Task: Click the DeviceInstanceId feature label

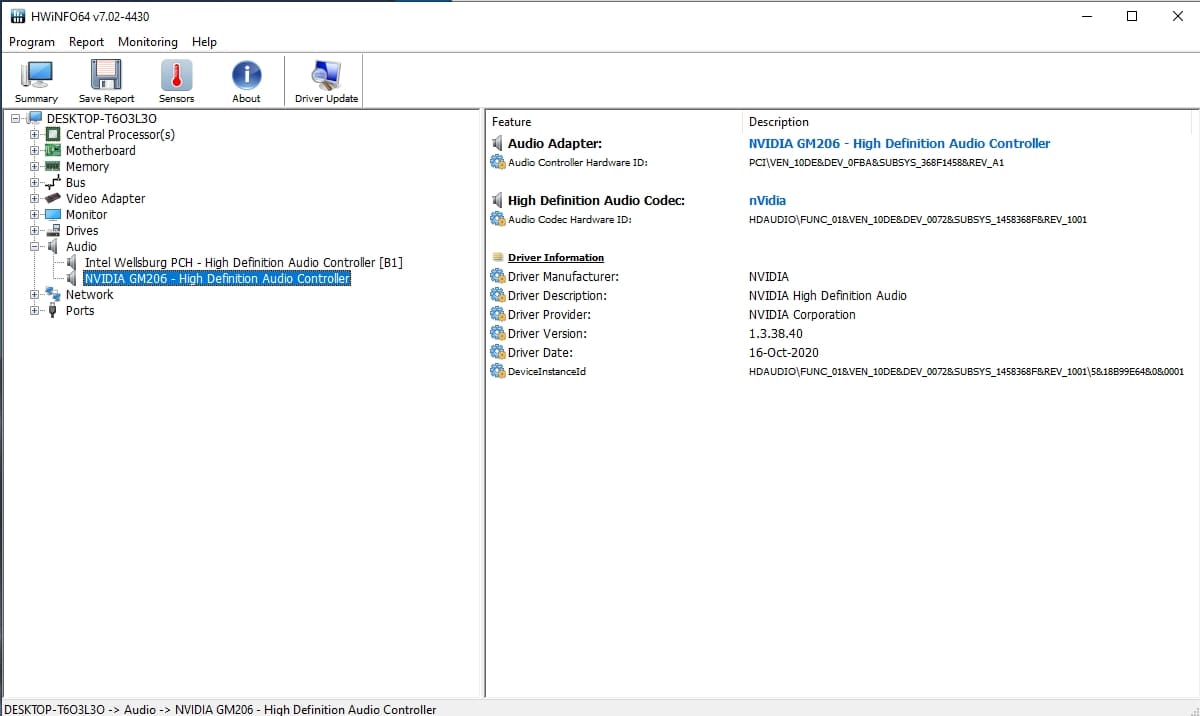Action: 547,371
